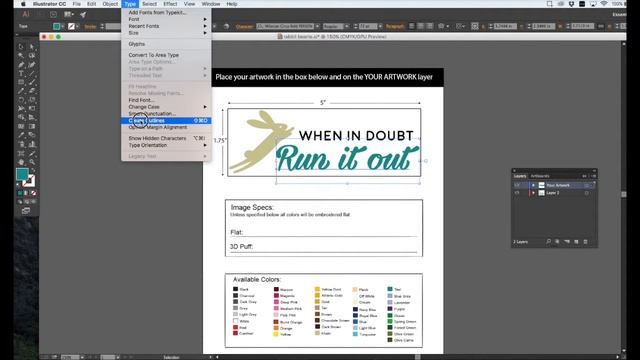Choose Add Fonts from Typekit

tap(166, 13)
